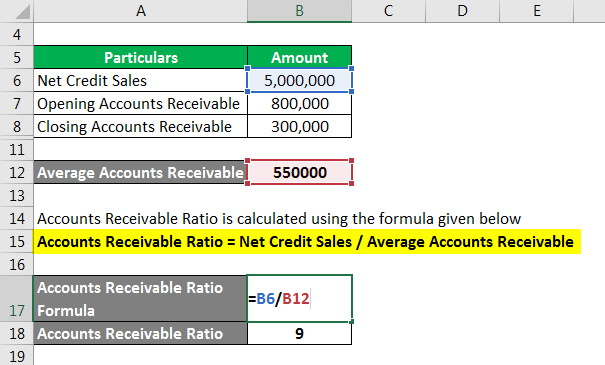
Task: Select the 800,000 value cell
Action: click(299, 103)
